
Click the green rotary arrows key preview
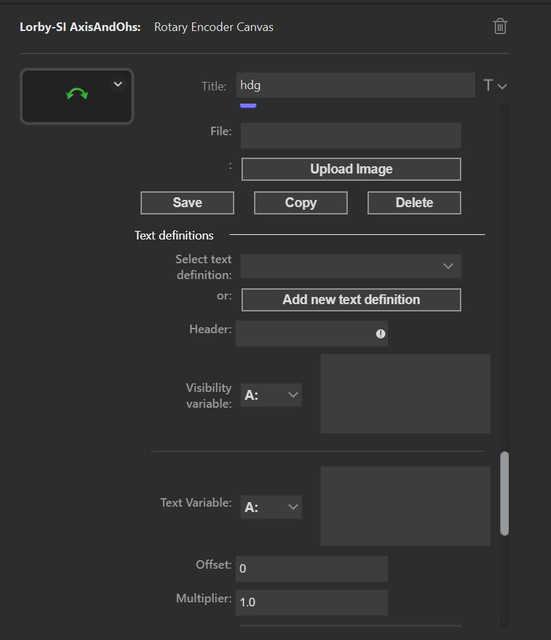[x=77, y=95]
